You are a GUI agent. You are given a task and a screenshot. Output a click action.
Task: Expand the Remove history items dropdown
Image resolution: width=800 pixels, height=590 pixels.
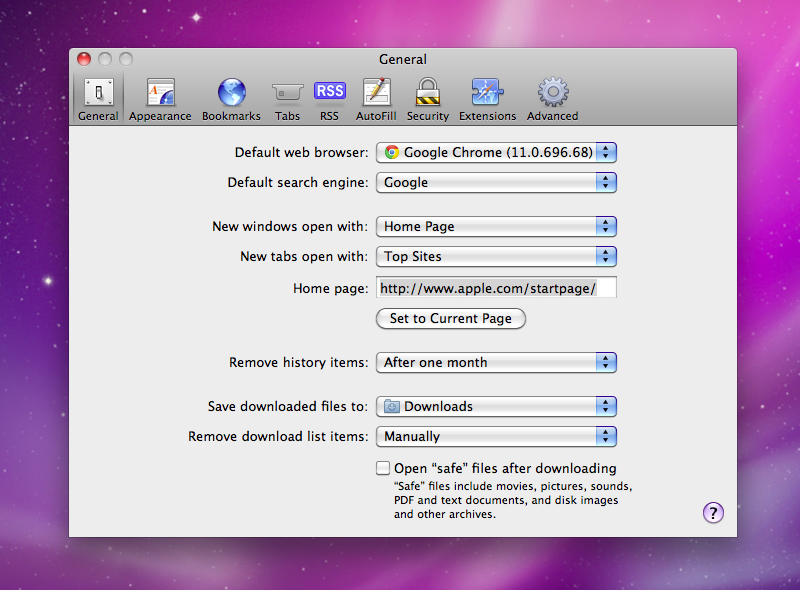[x=496, y=362]
